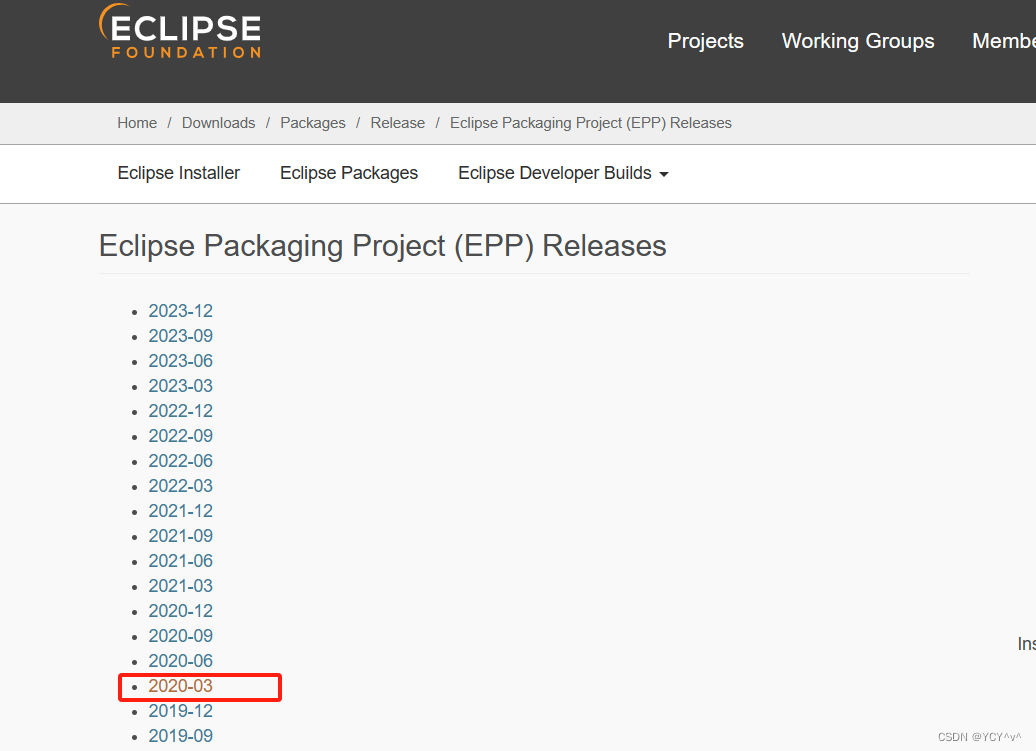The height and width of the screenshot is (751, 1036).
Task: Open the Working Groups menu
Action: click(857, 41)
